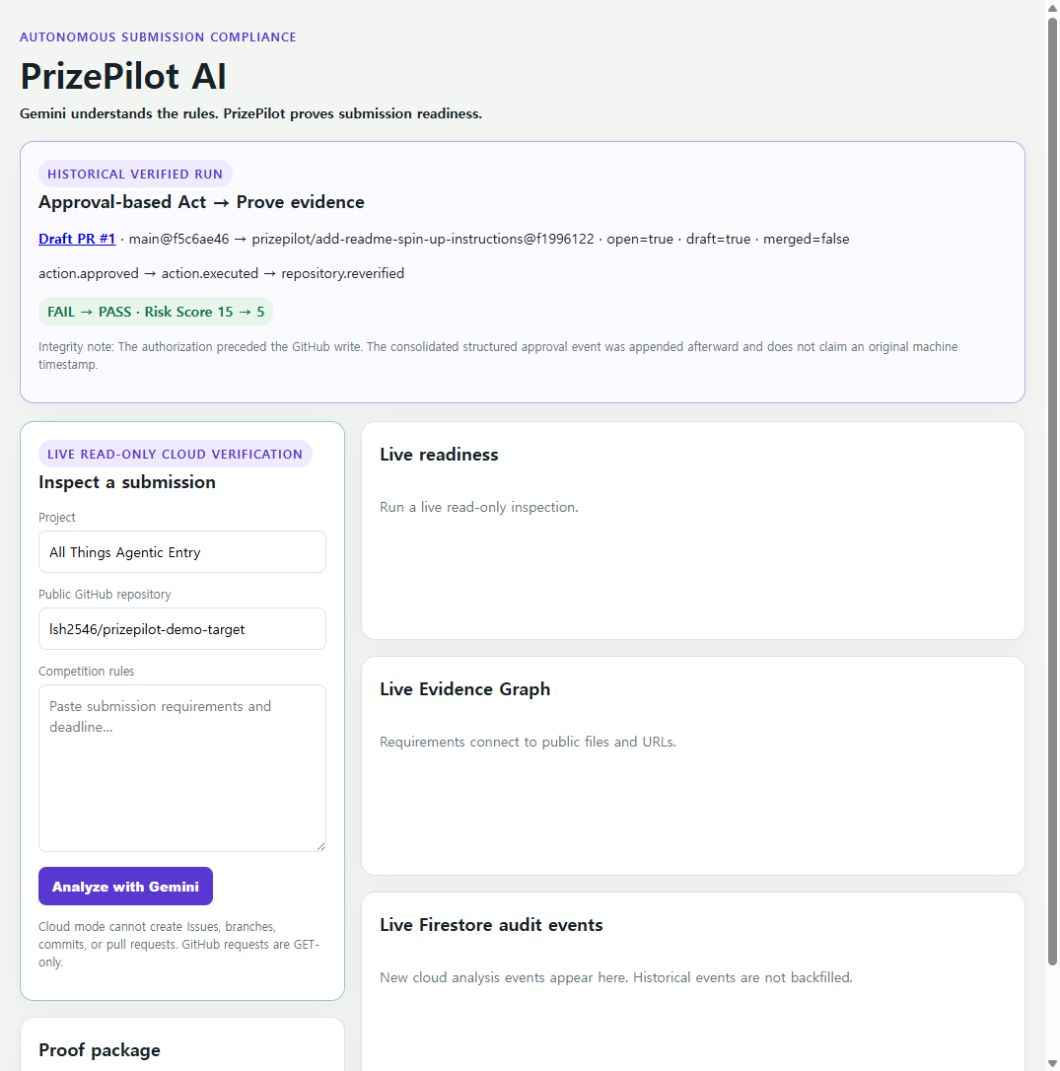Click the Inspect a submission heading
The height and width of the screenshot is (1071, 1060).
[127, 482]
